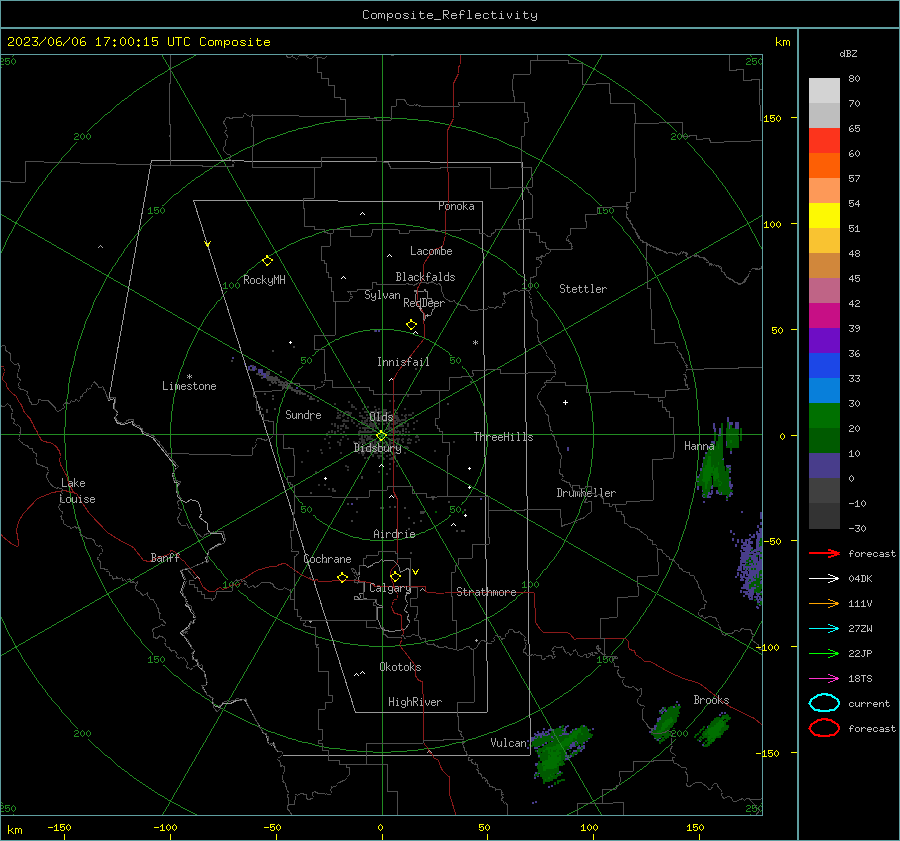Click the yellow radar-center diamond at Olds
900x841 pixels.
pyautogui.click(x=381, y=436)
